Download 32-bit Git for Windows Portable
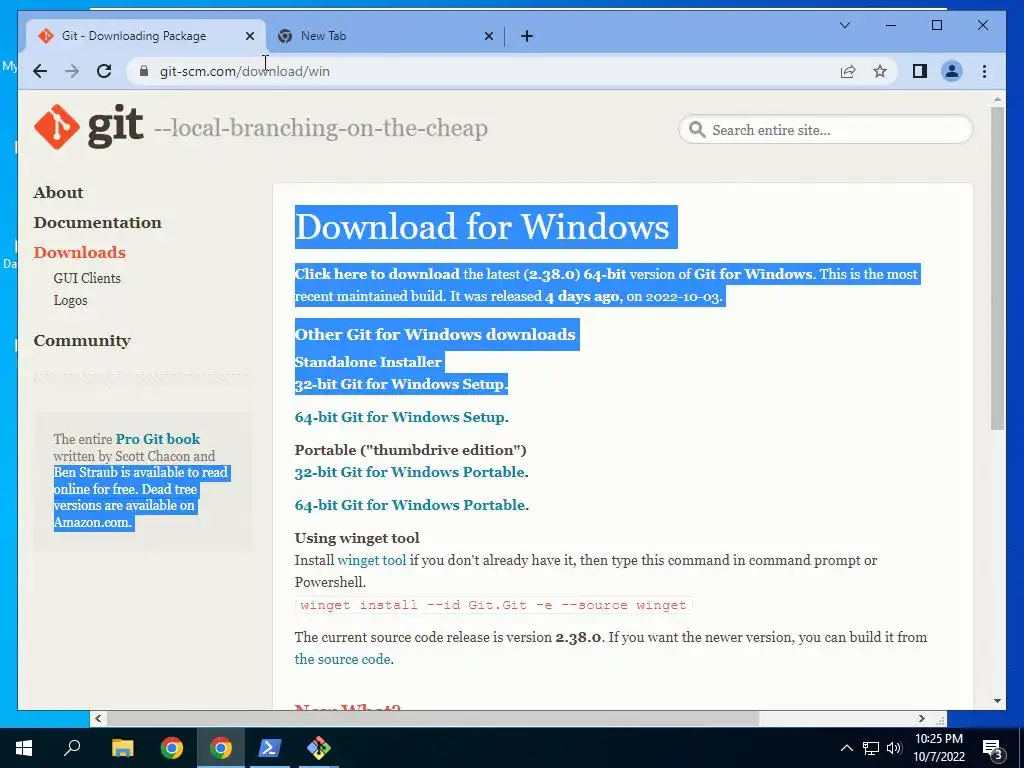The image size is (1024, 768). coord(409,472)
